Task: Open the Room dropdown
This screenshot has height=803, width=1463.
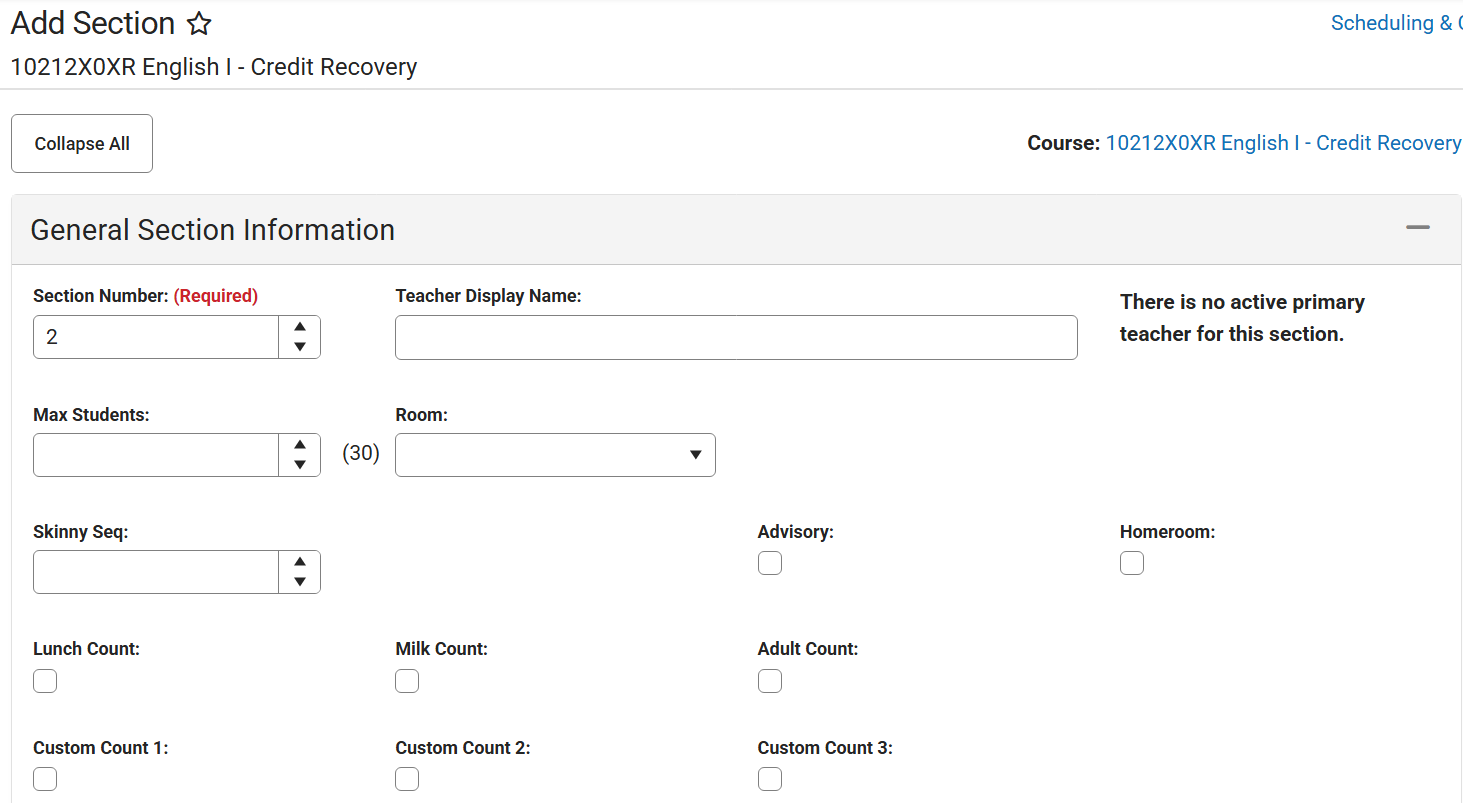Action: (x=555, y=455)
